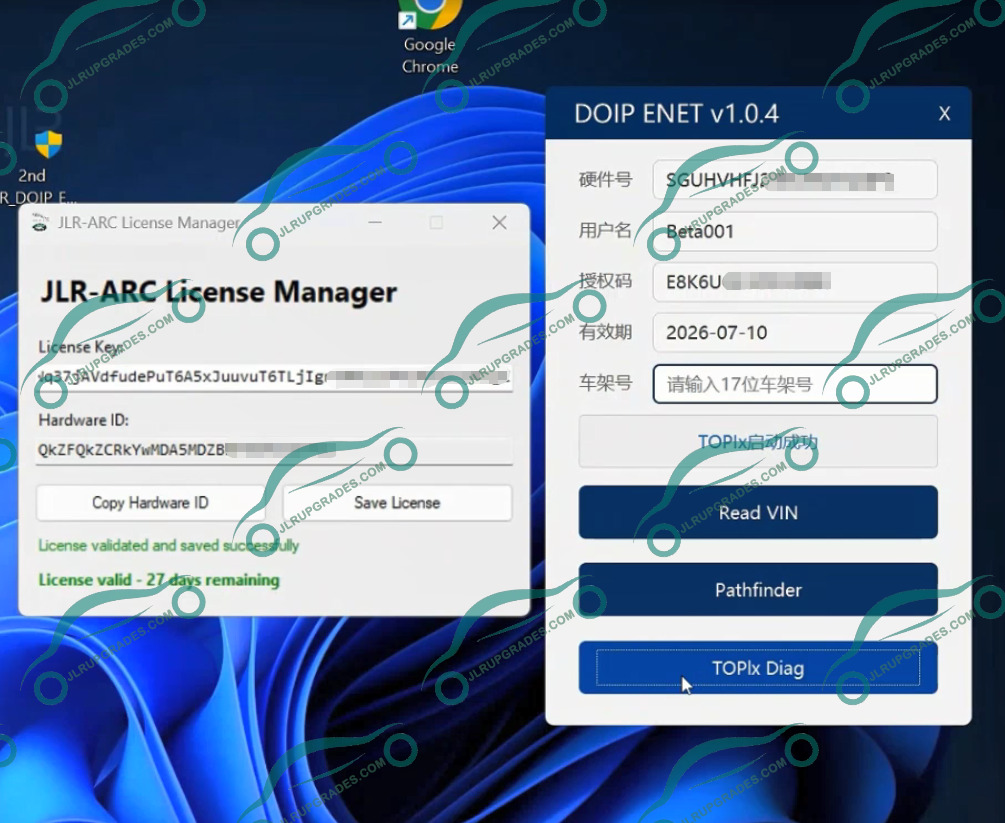This screenshot has width=1005, height=823.
Task: Click the 硬件号 label
Action: click(x=605, y=179)
